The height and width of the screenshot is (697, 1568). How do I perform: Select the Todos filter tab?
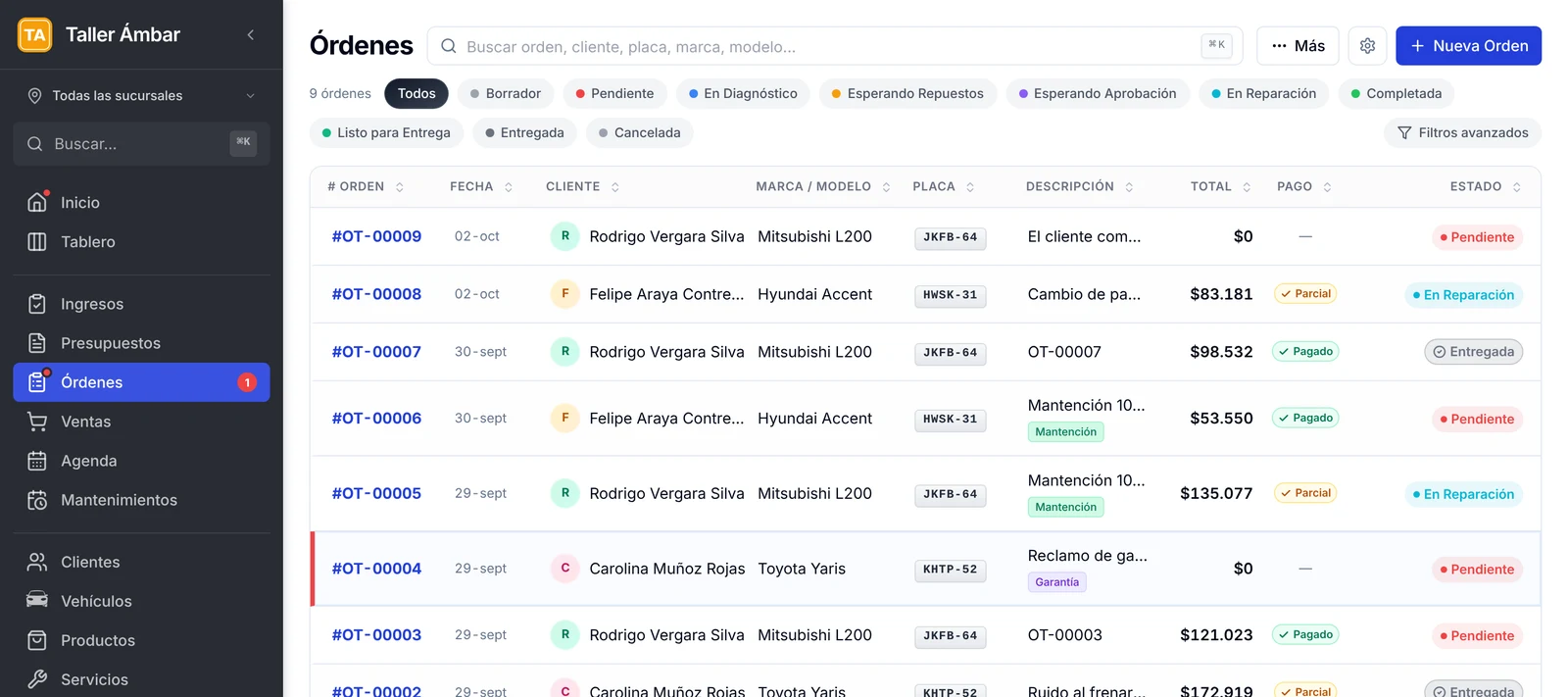tap(416, 93)
